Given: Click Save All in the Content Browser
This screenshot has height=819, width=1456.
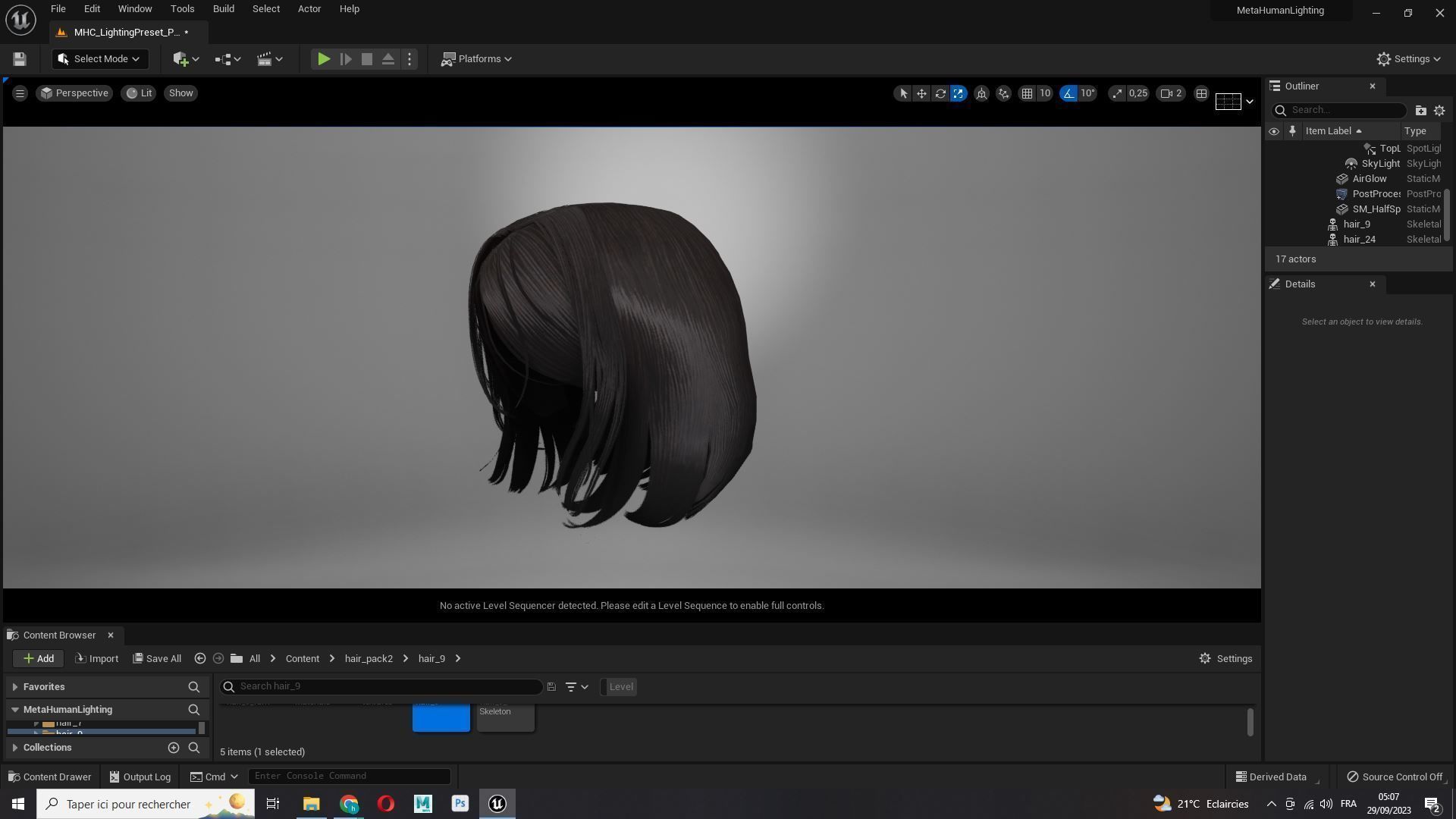Looking at the screenshot, I should 157,659.
